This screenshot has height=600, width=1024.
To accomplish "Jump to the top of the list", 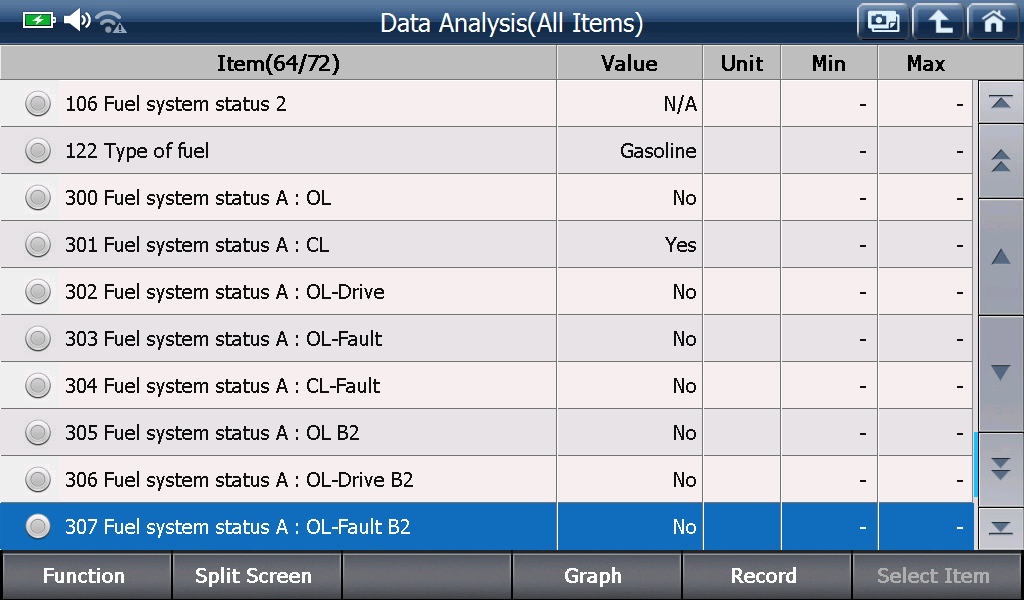I will coord(1000,102).
